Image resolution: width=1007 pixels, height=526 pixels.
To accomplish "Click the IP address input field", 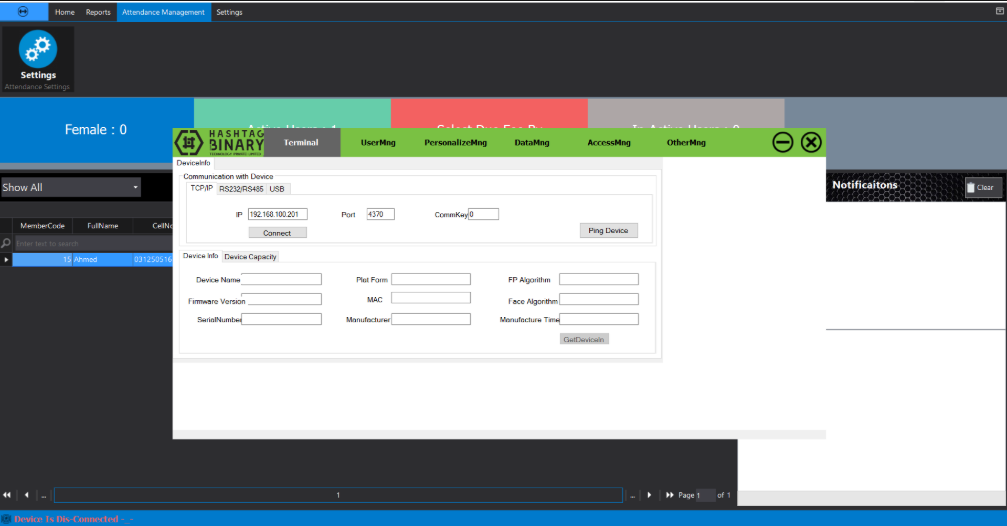I will click(278, 214).
